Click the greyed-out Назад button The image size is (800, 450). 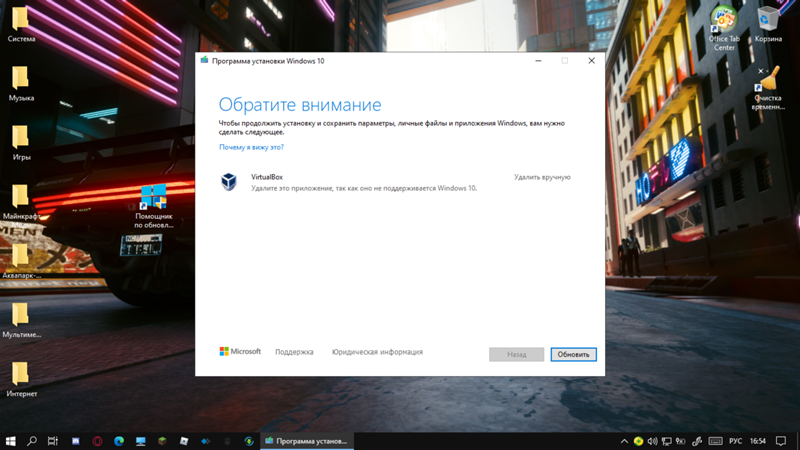click(x=516, y=354)
